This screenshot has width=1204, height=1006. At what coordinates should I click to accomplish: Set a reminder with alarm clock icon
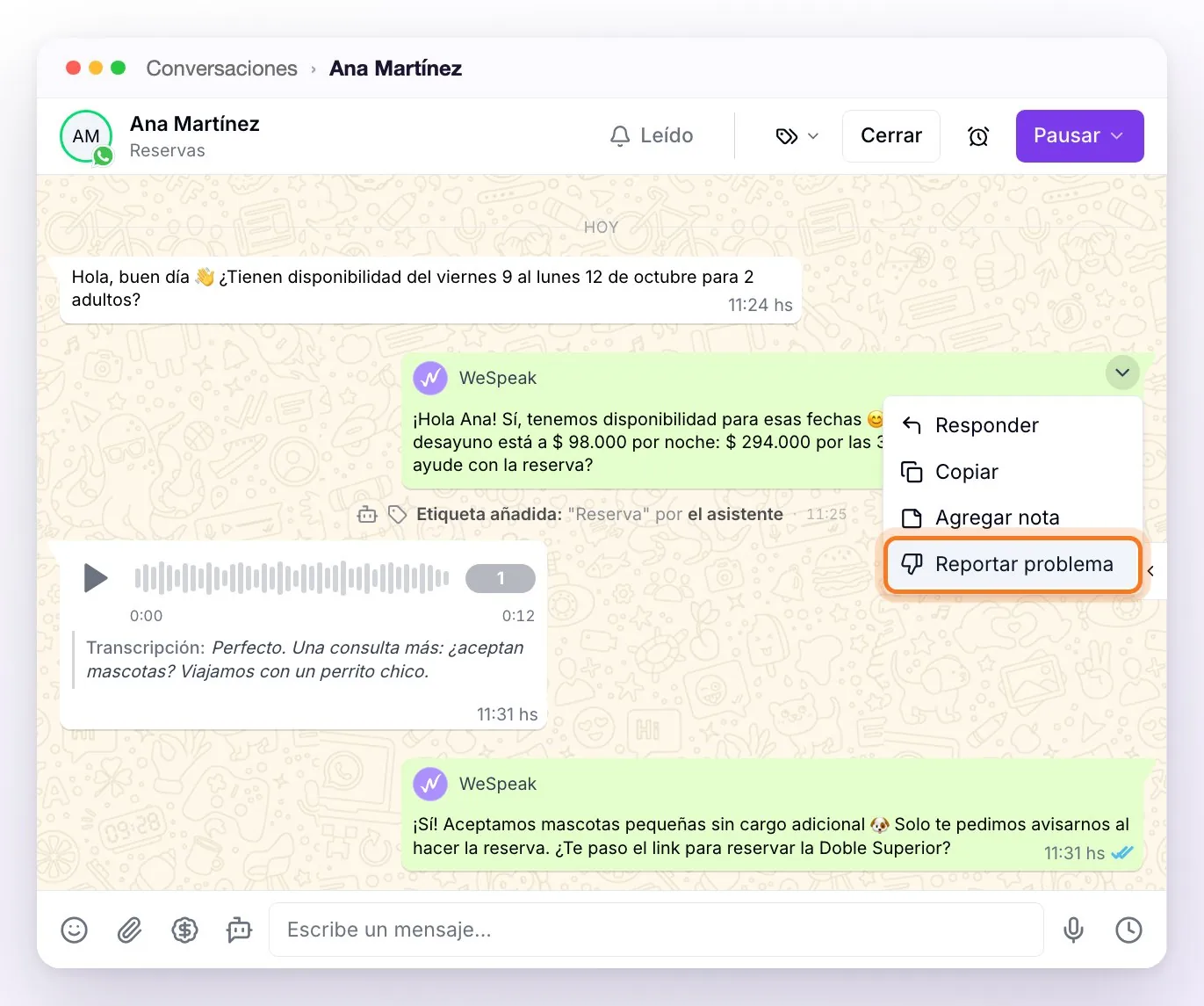pyautogui.click(x=978, y=136)
